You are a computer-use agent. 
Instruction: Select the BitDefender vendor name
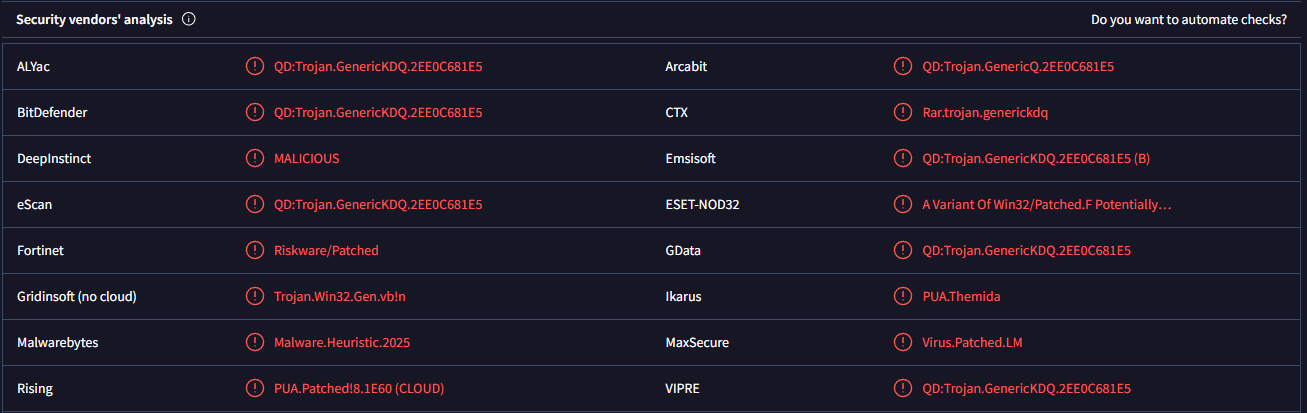point(52,112)
